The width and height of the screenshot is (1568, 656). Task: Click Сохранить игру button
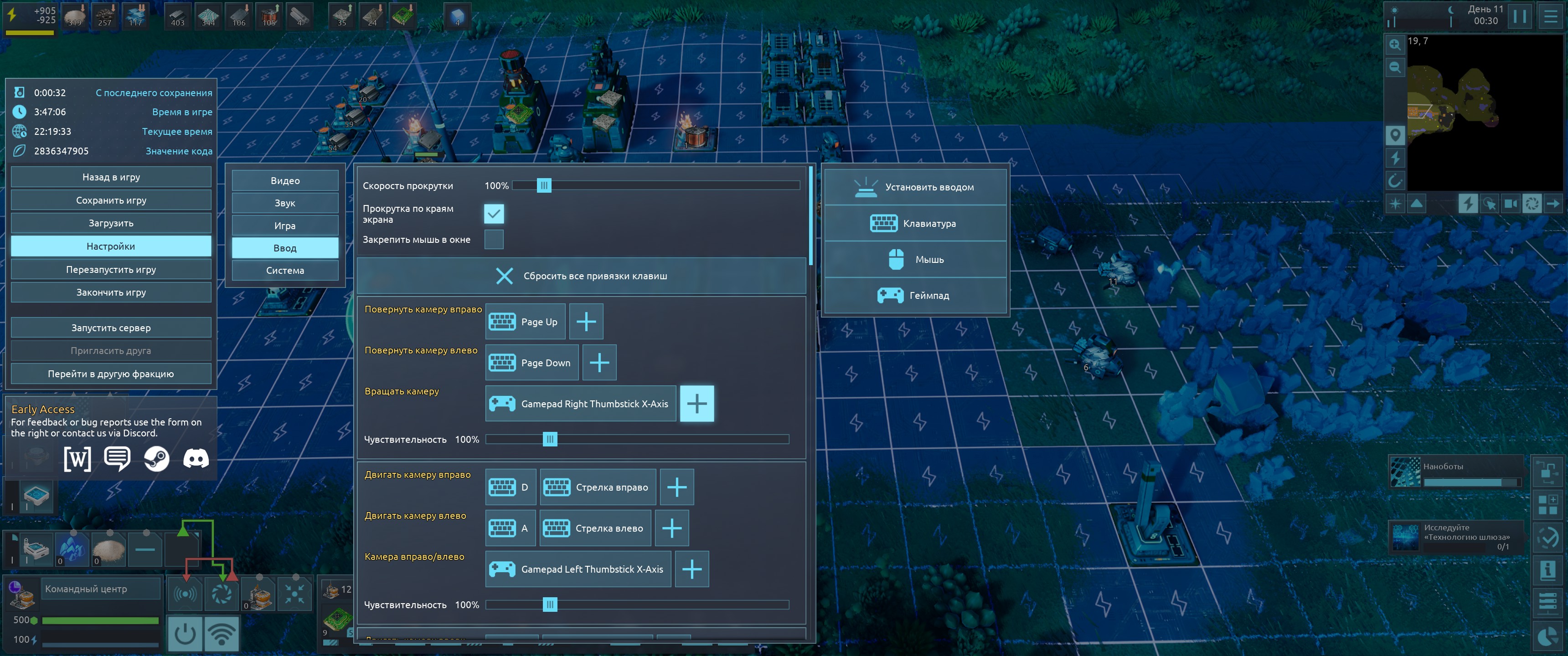click(111, 200)
